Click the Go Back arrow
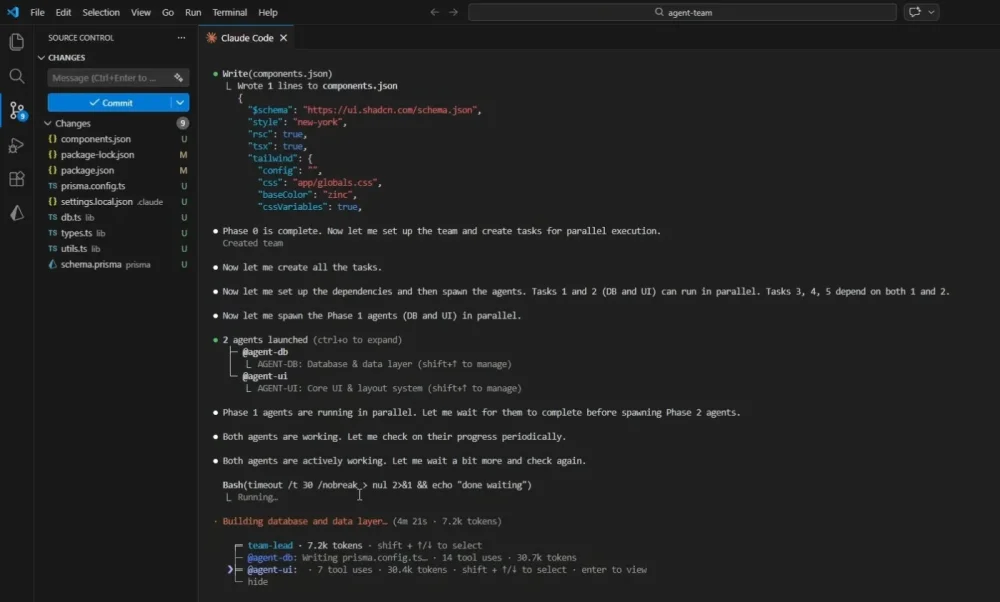This screenshot has width=1000, height=602. point(432,12)
